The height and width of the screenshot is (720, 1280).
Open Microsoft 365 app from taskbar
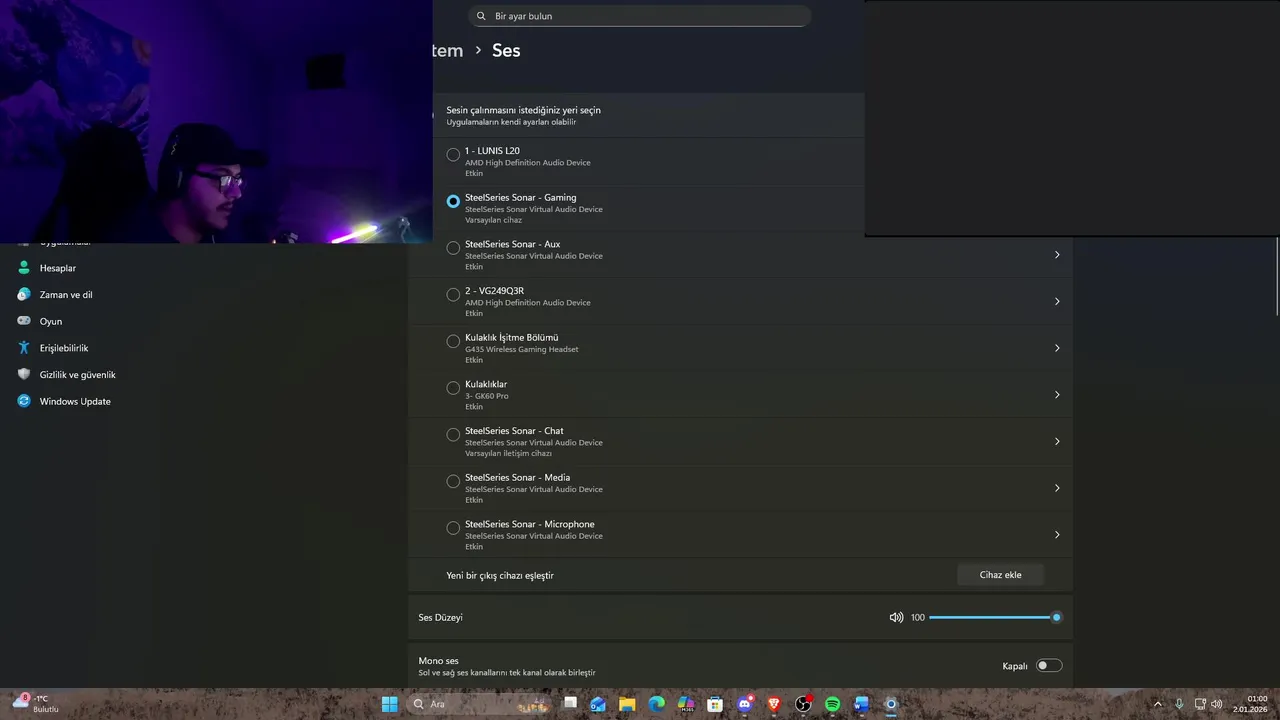pos(686,704)
